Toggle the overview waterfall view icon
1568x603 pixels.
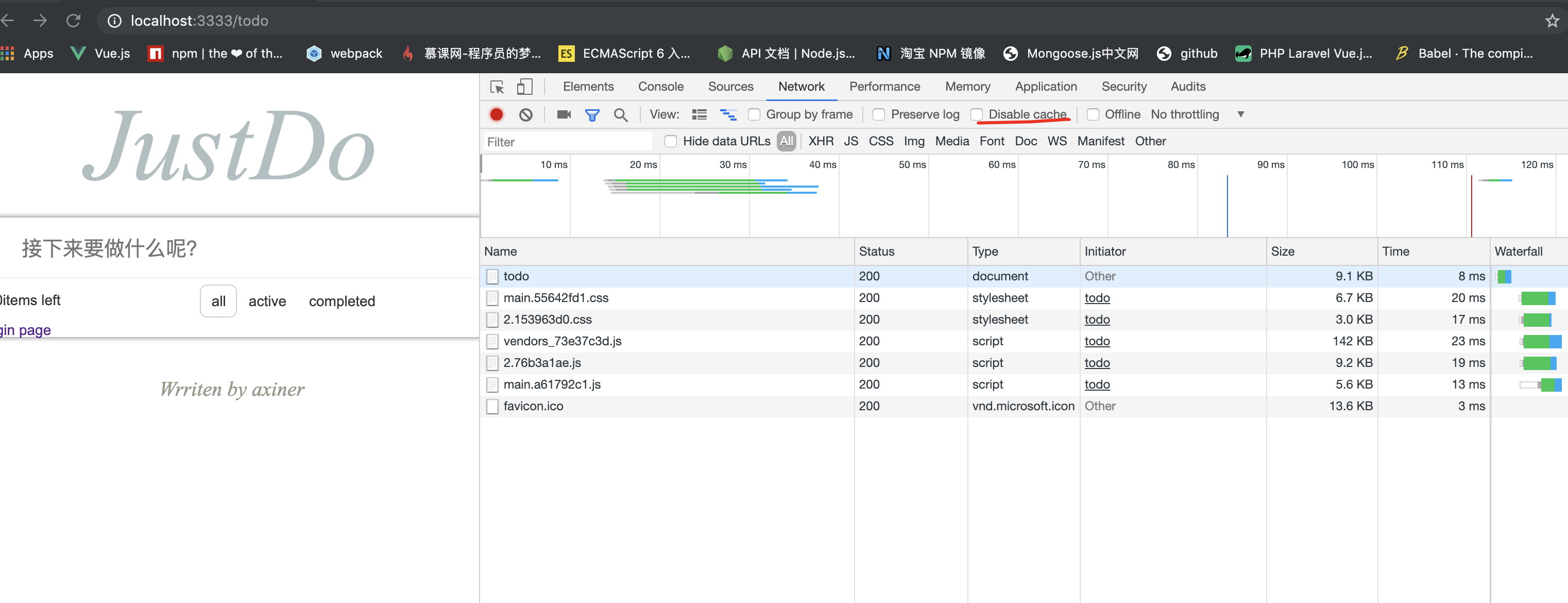click(x=728, y=114)
